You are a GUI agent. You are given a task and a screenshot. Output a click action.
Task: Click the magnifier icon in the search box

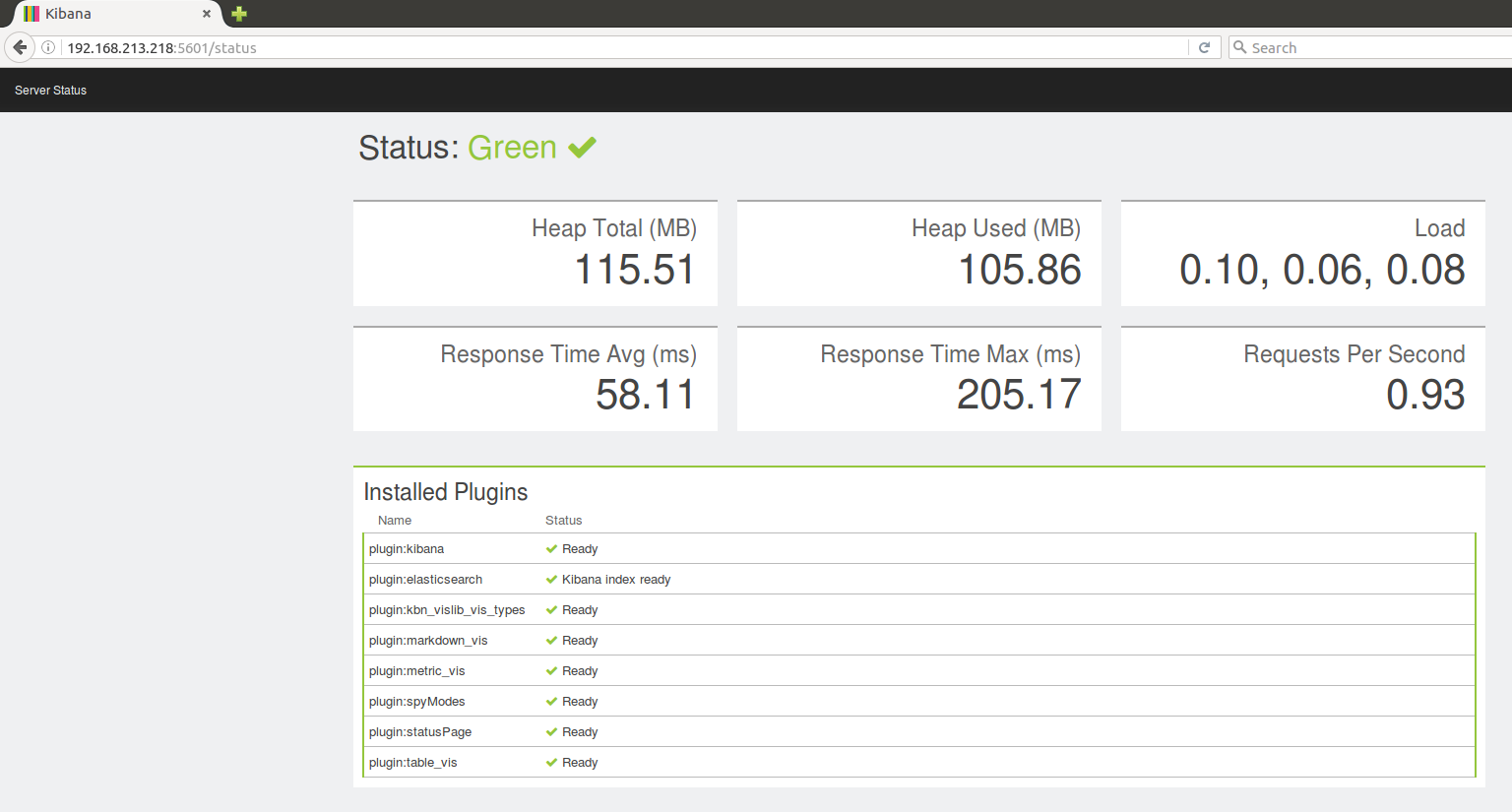(1240, 47)
